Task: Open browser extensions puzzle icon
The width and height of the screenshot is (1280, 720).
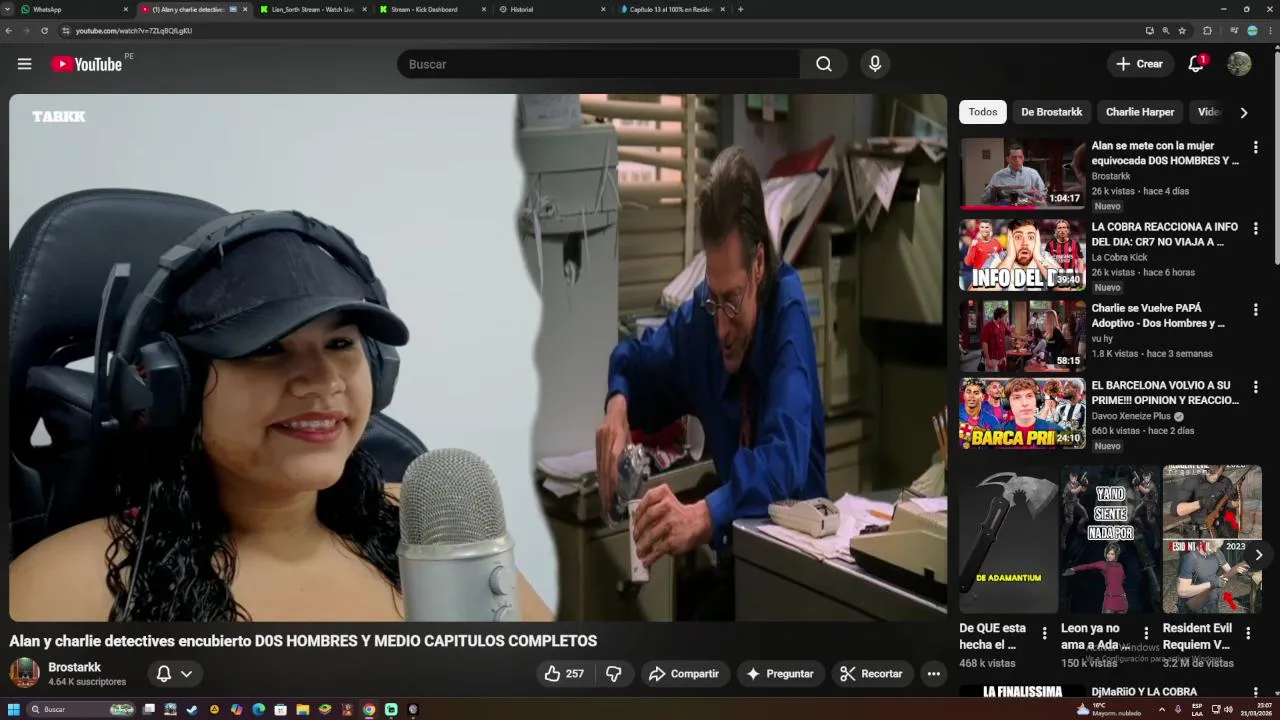Action: click(x=1207, y=31)
